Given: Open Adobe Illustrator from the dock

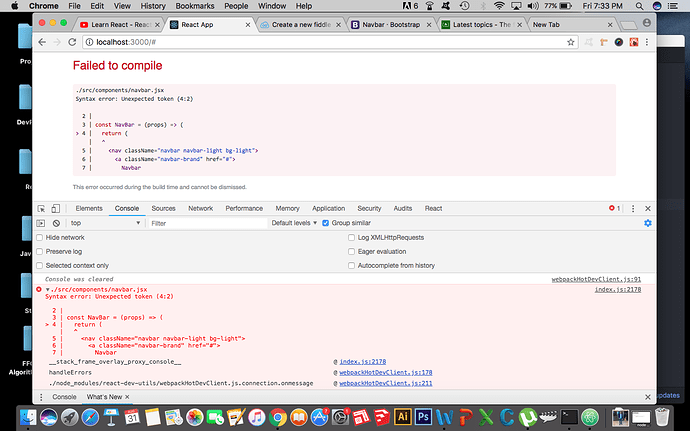Looking at the screenshot, I should [402, 416].
